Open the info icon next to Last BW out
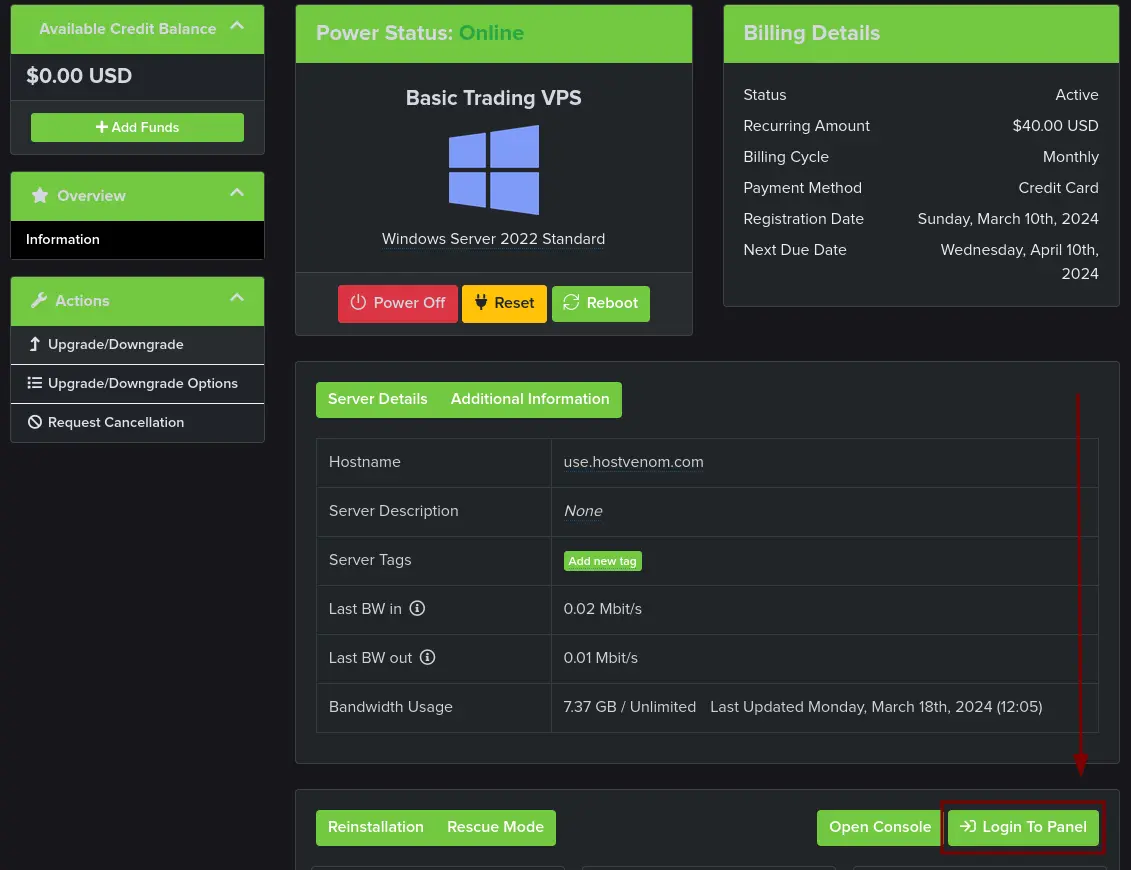This screenshot has height=870, width=1131. (427, 657)
